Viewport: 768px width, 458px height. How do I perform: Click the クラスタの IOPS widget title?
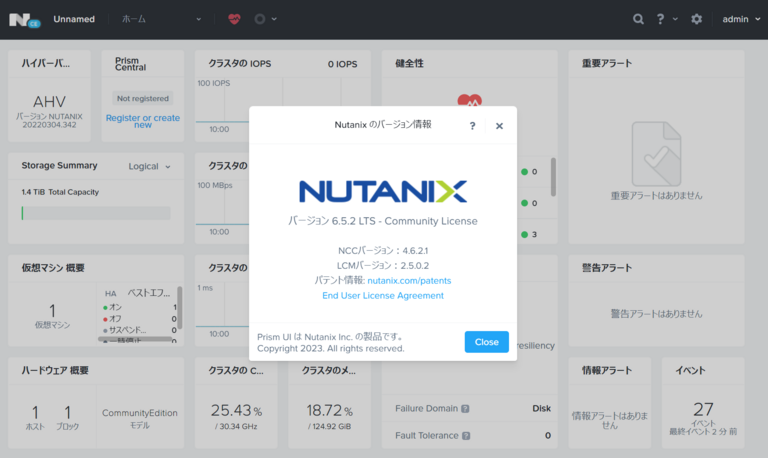pos(240,63)
